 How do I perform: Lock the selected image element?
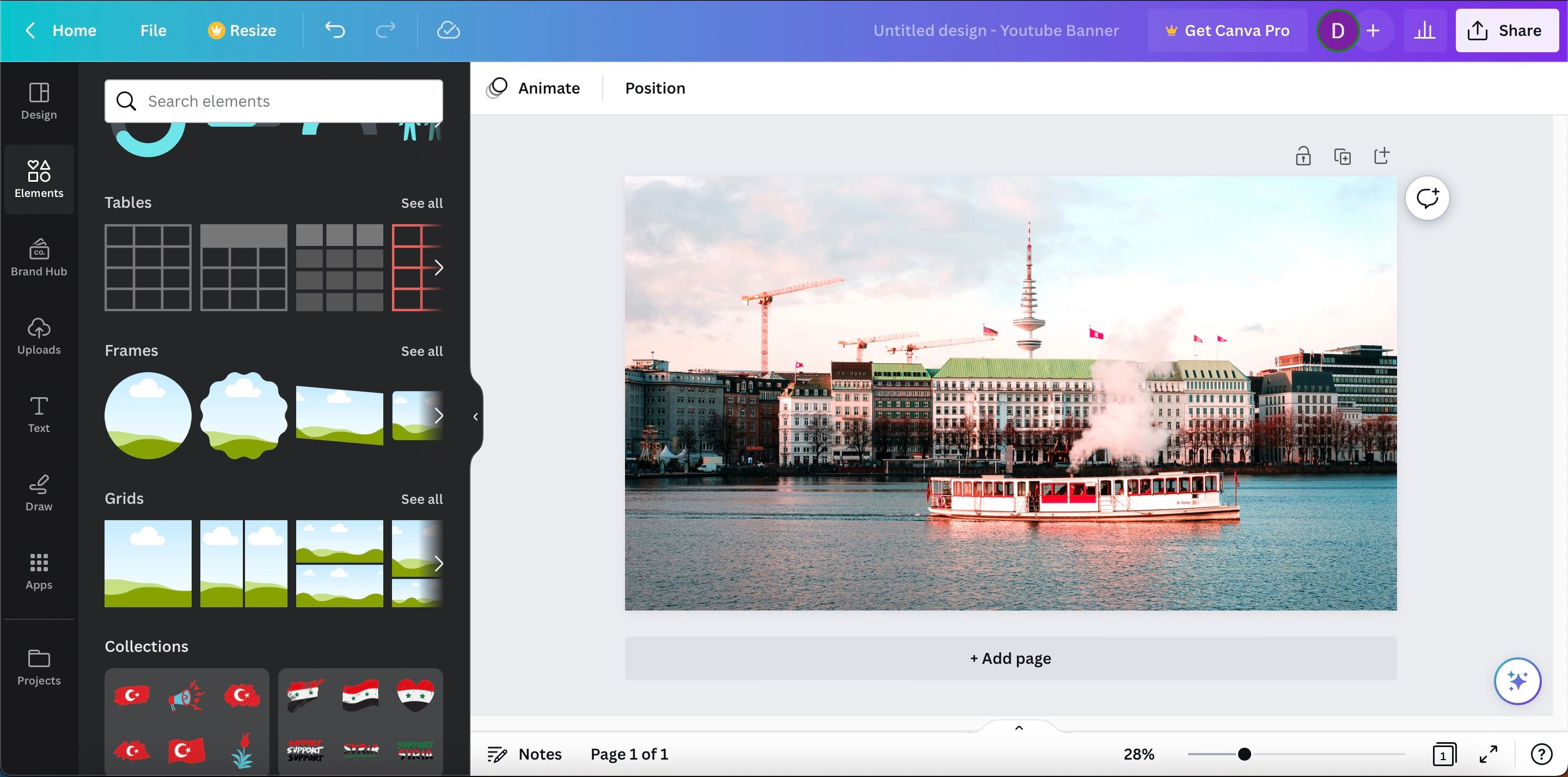coord(1303,156)
